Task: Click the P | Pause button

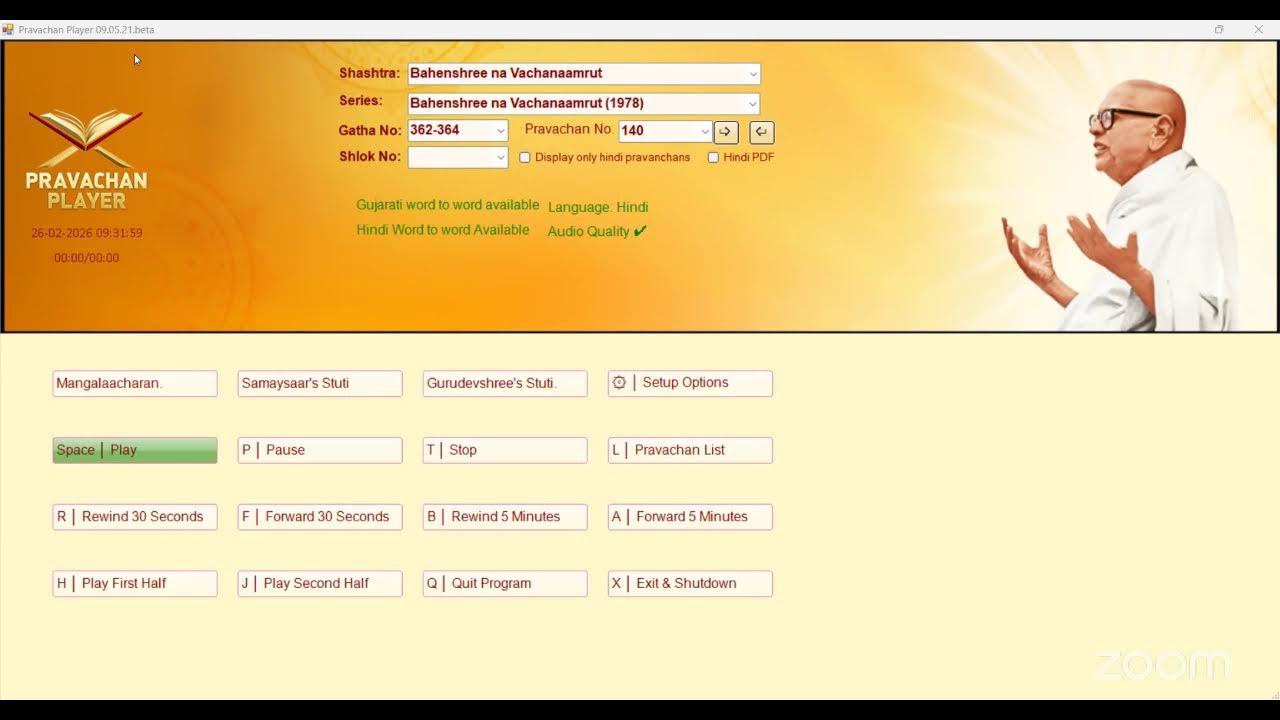Action: click(320, 450)
